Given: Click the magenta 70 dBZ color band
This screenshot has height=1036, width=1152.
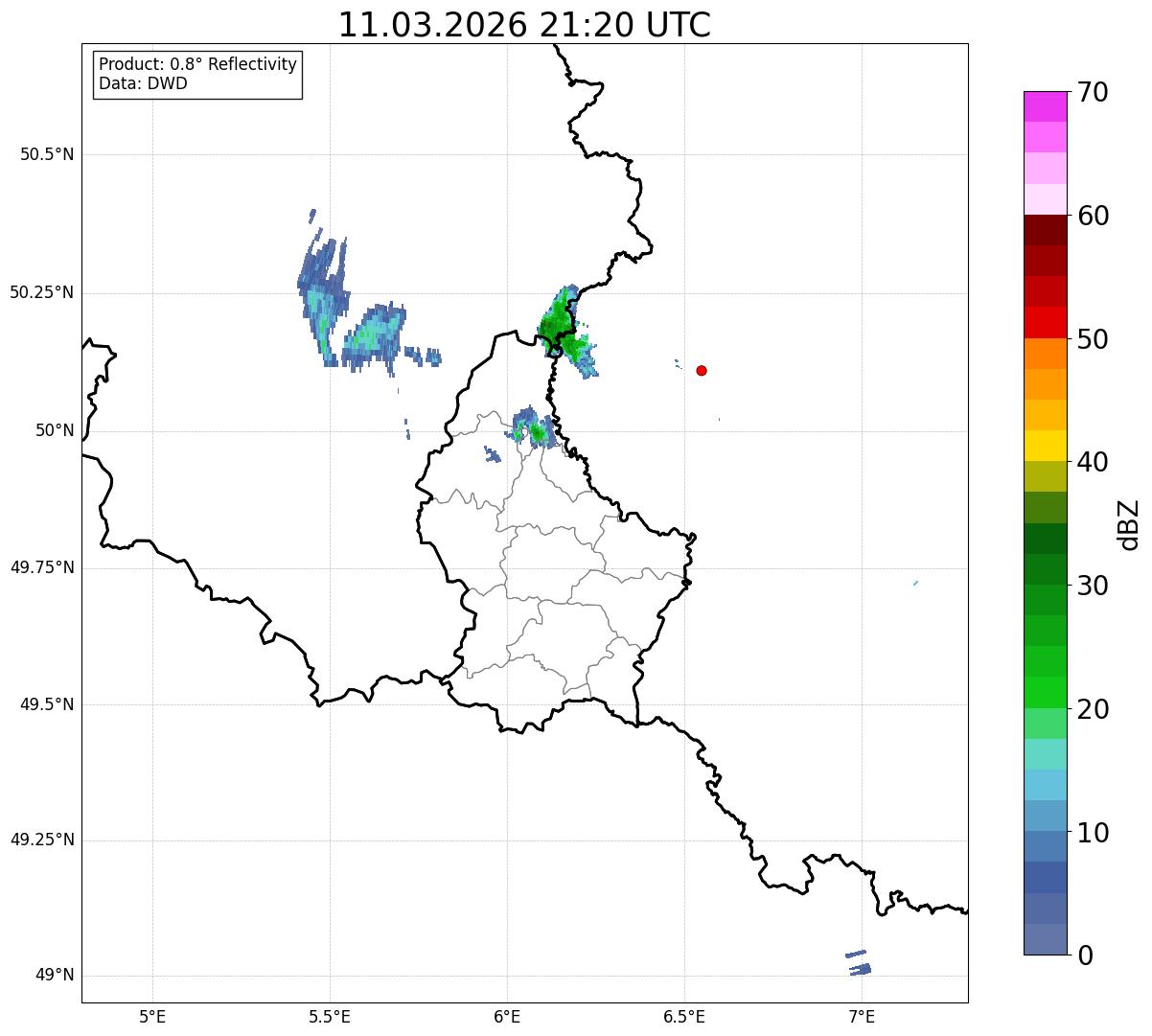Looking at the screenshot, I should (1045, 106).
